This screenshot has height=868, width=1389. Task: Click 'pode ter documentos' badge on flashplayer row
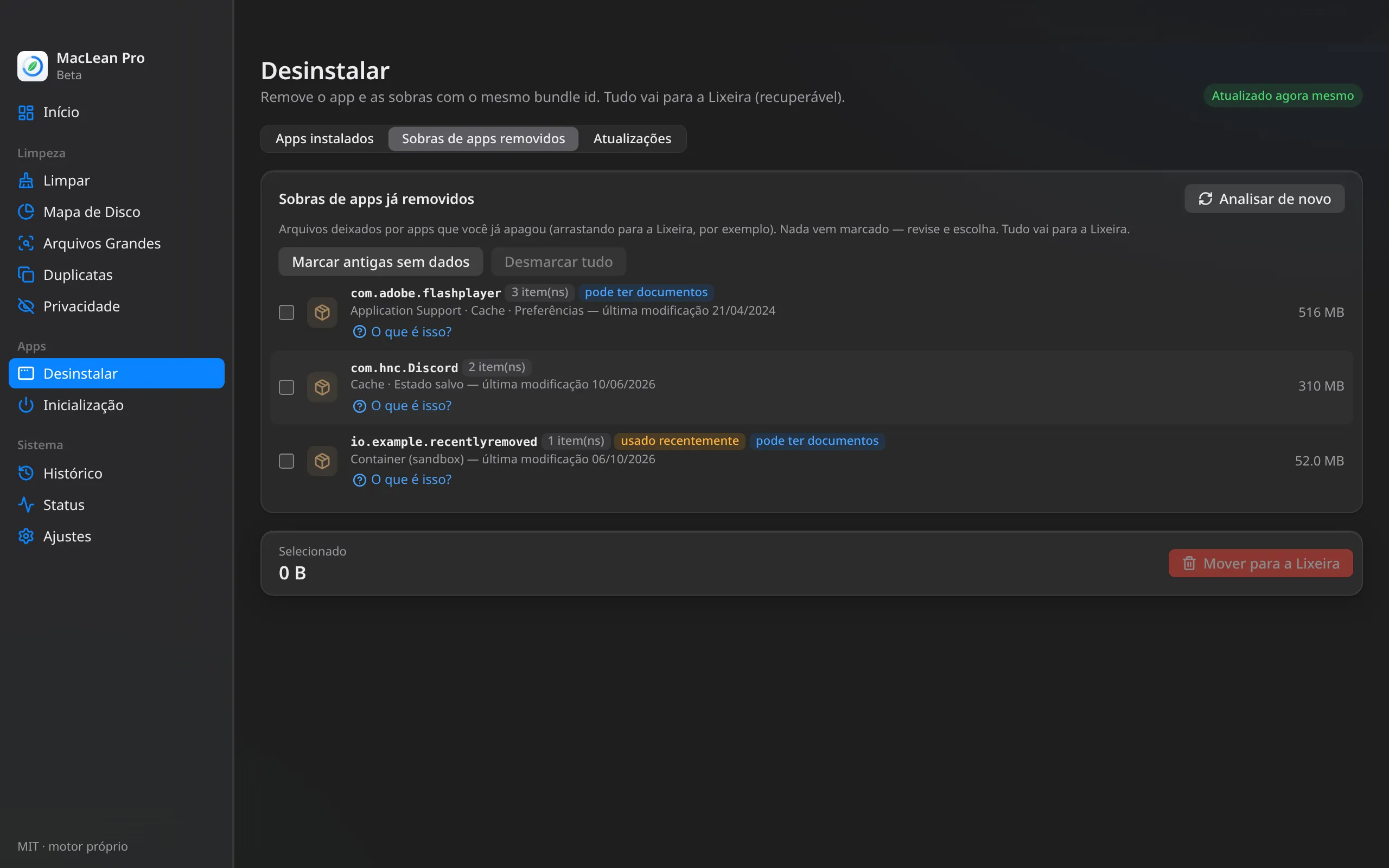[646, 292]
